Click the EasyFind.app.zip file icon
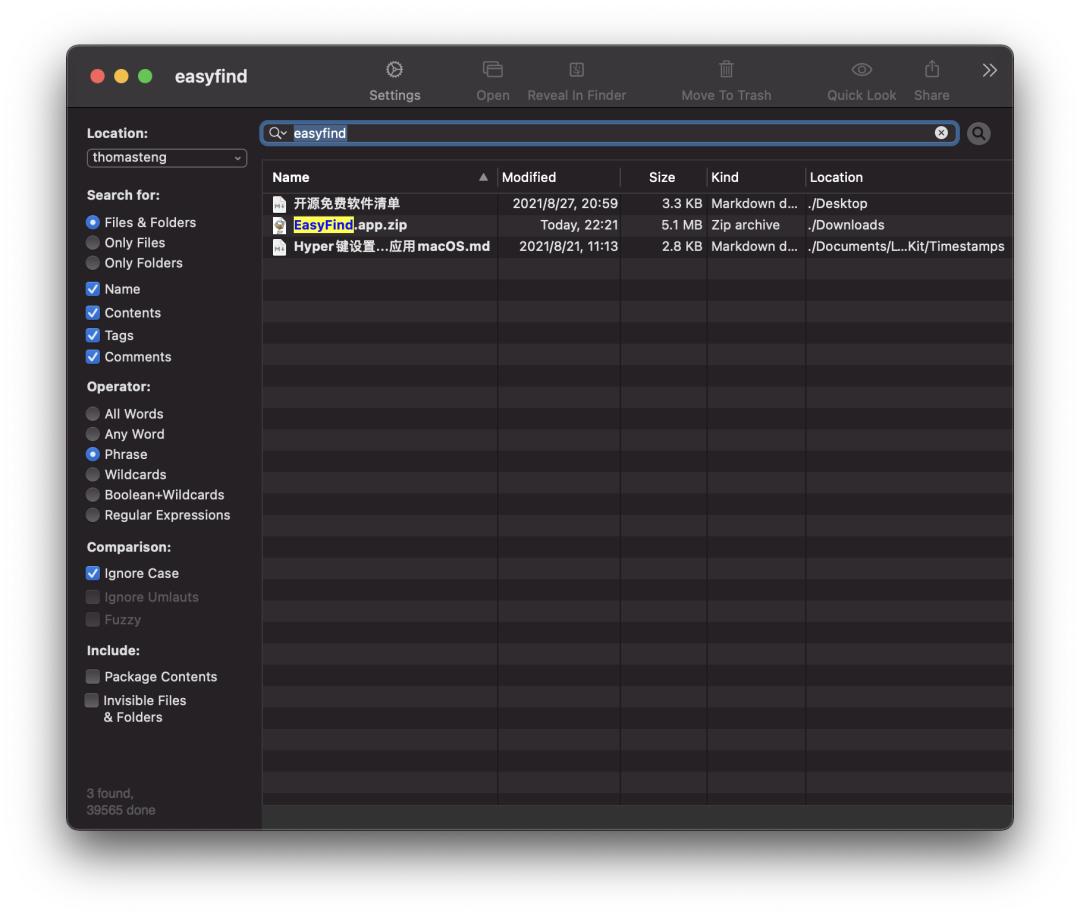Image resolution: width=1080 pixels, height=918 pixels. click(x=279, y=225)
